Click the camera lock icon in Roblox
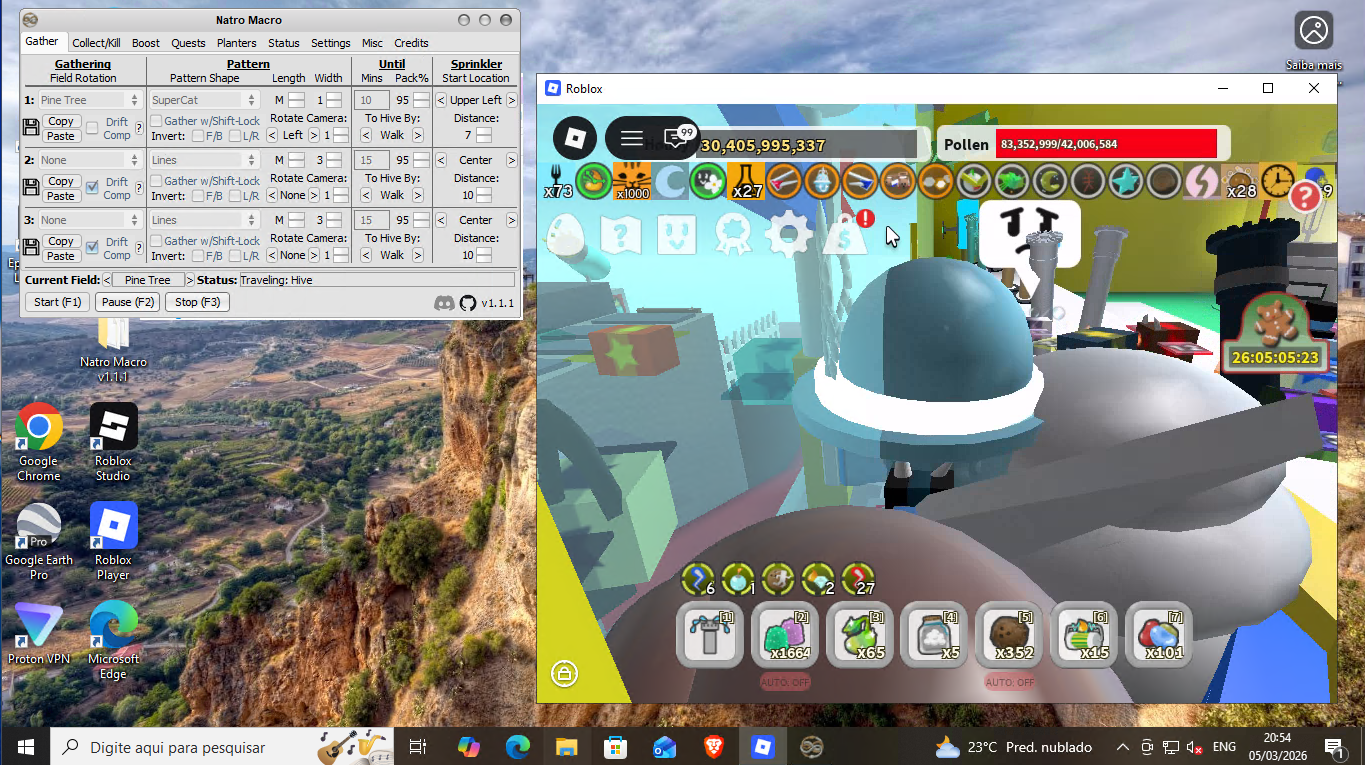The height and width of the screenshot is (765, 1365). [x=564, y=673]
